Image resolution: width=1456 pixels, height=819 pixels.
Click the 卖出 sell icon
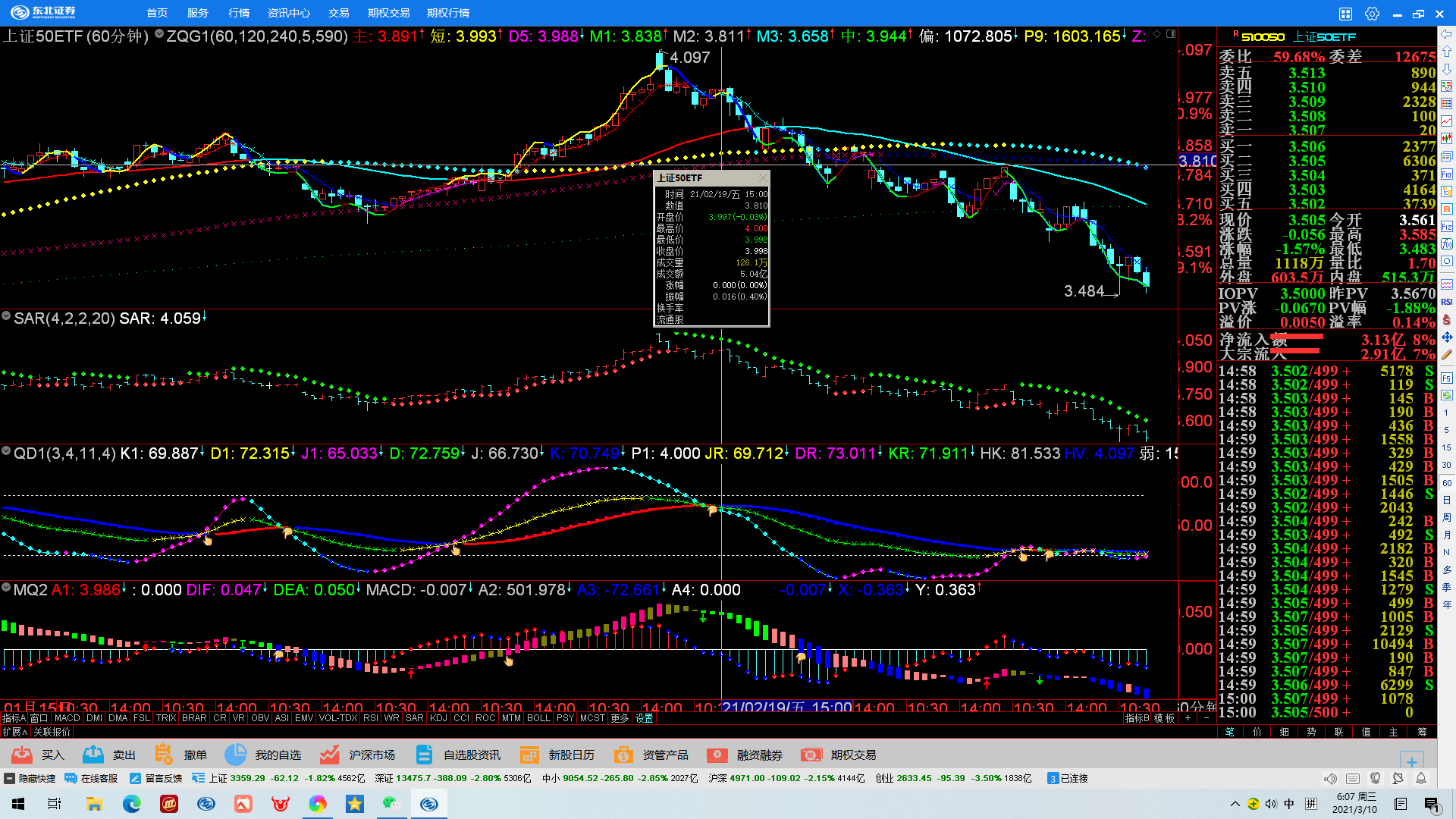click(93, 755)
